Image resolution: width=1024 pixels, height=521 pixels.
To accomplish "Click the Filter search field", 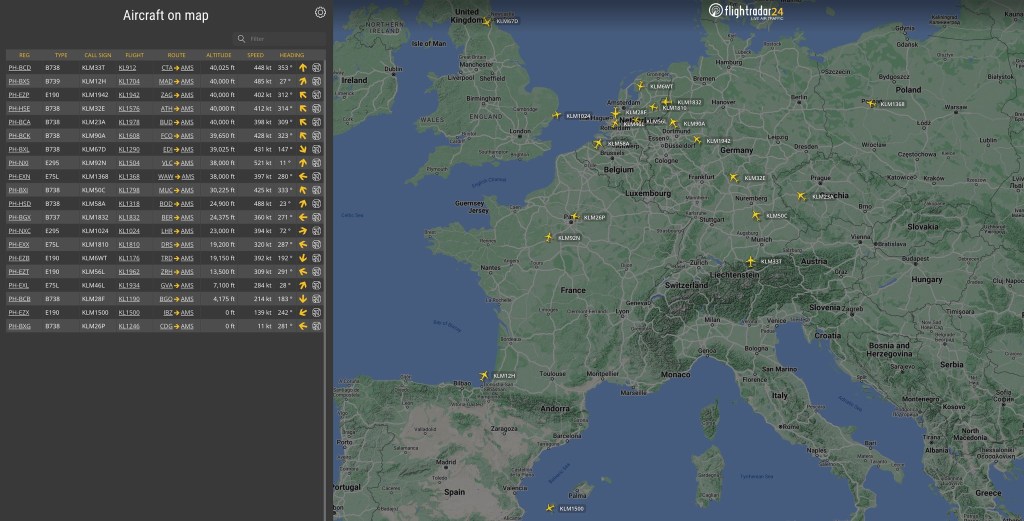I will [x=279, y=39].
